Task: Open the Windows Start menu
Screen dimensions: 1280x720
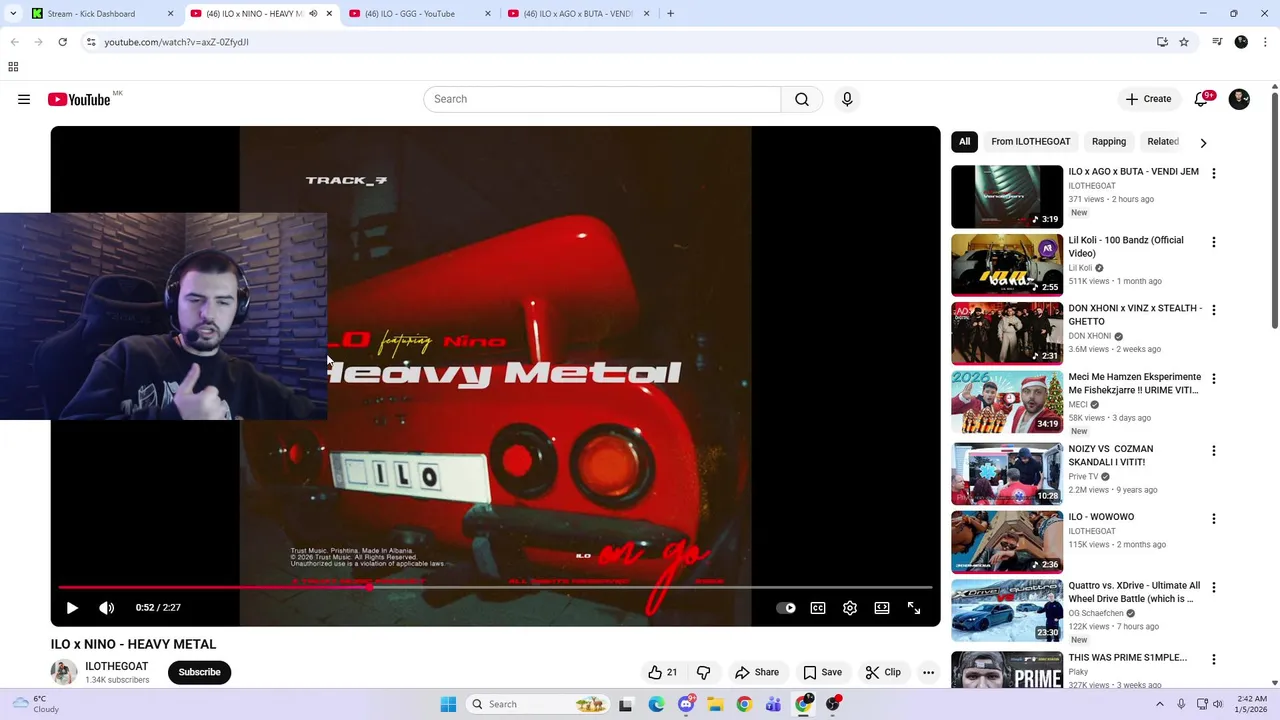Action: coord(447,704)
